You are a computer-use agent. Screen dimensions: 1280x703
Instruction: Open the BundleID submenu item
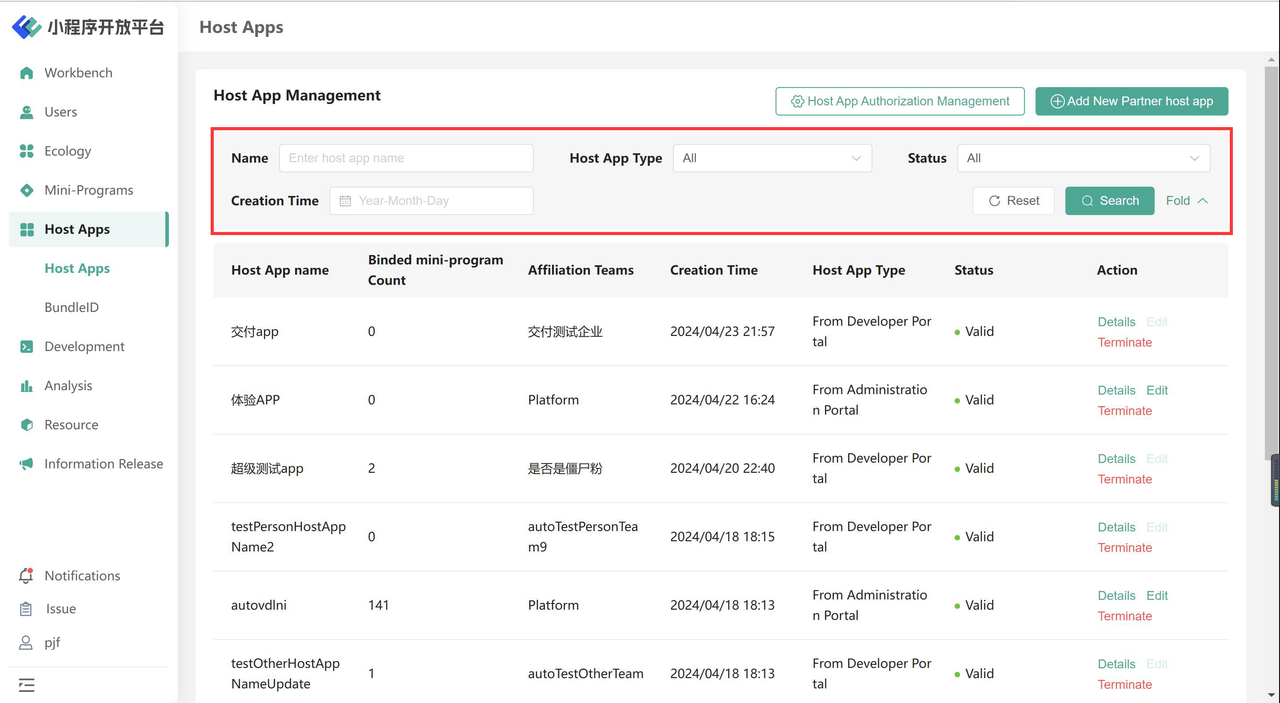pyautogui.click(x=72, y=307)
